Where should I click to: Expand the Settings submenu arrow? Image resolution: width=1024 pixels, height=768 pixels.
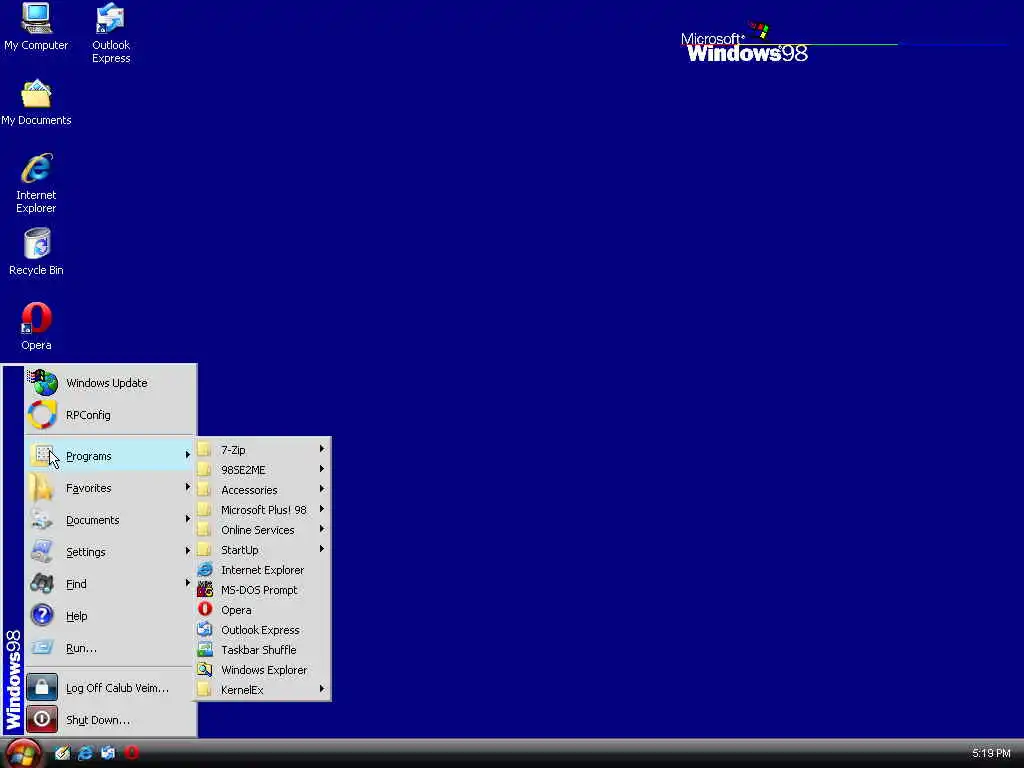pos(187,551)
